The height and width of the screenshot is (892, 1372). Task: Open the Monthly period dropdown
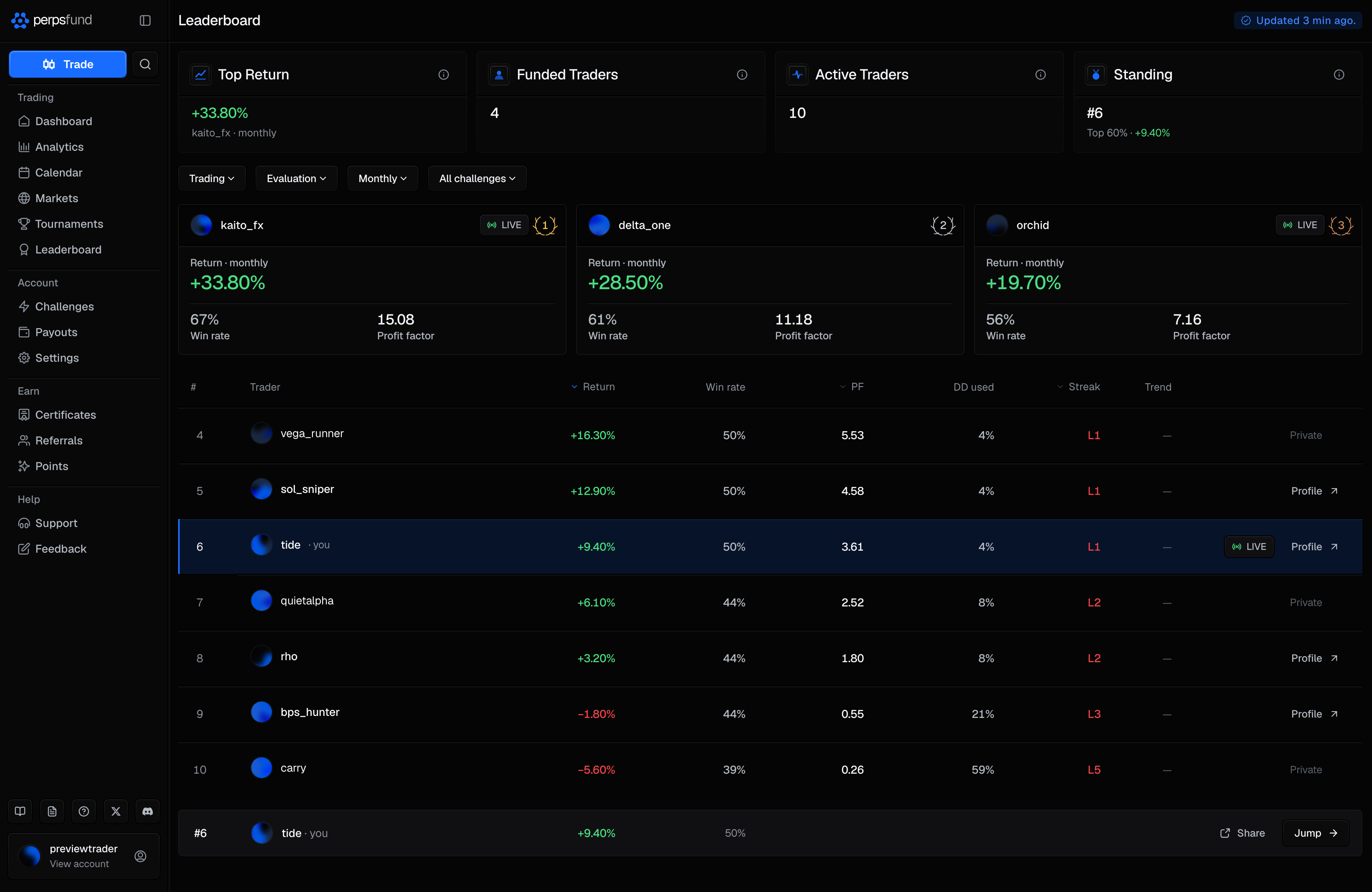[382, 178]
